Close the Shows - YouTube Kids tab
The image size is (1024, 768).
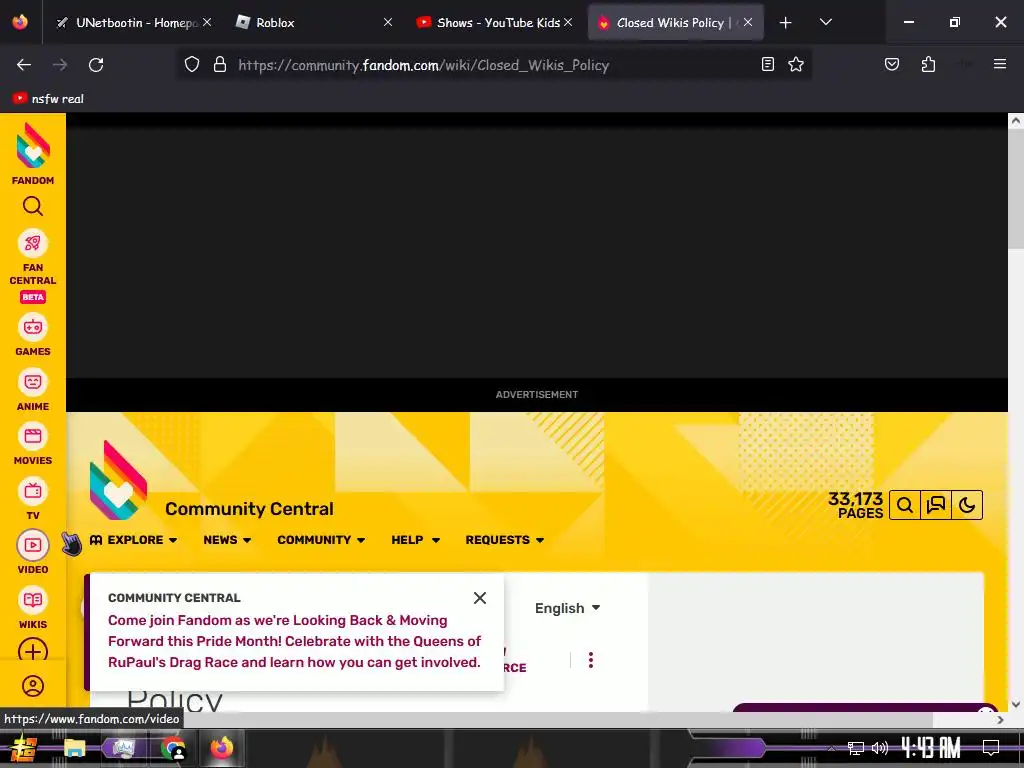(x=568, y=22)
